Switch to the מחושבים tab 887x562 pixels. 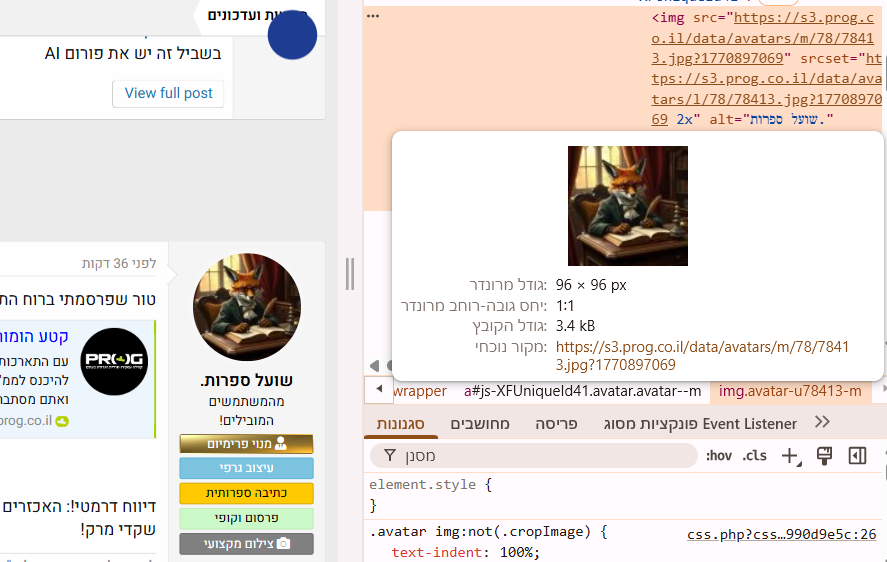480,424
